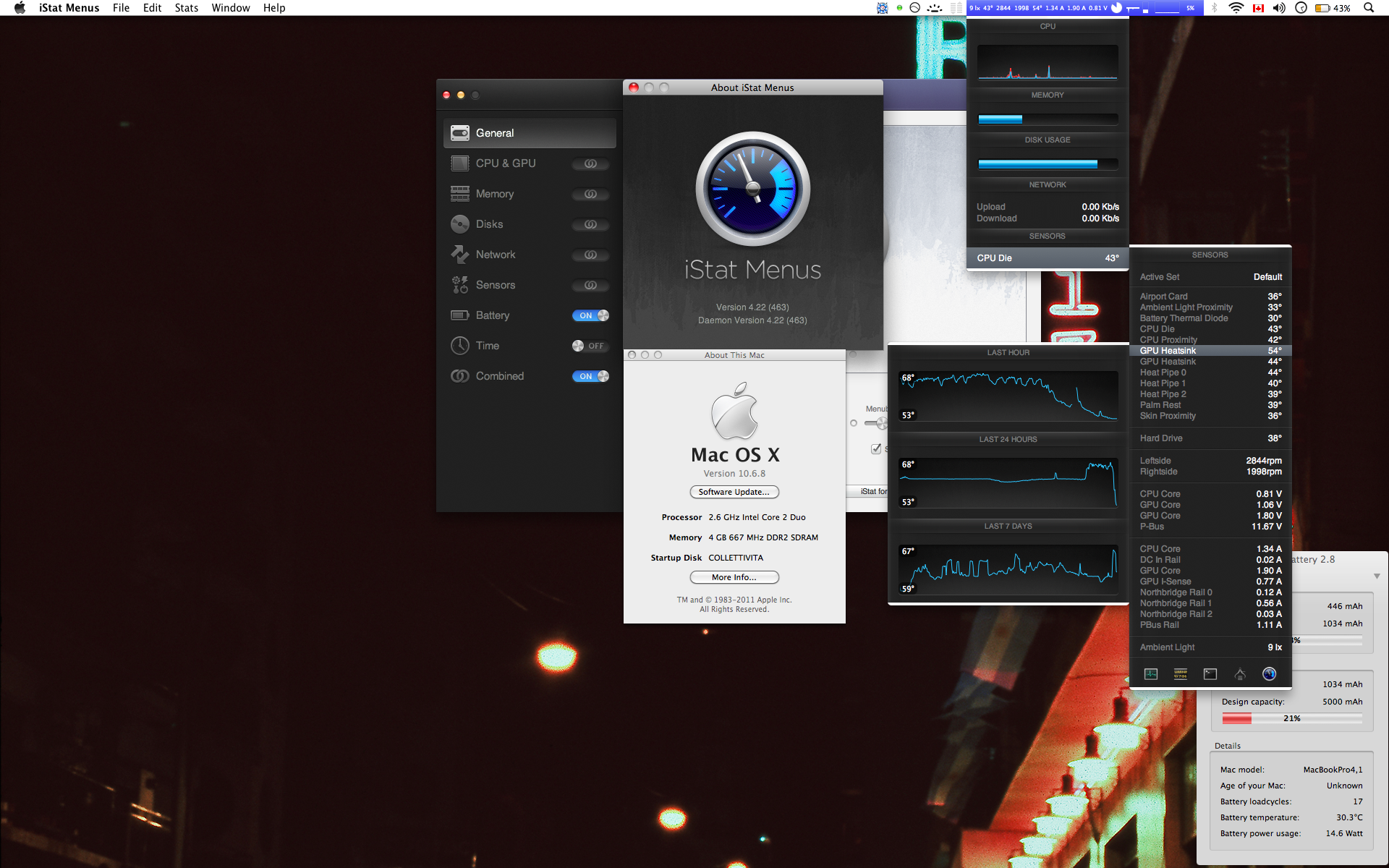Image resolution: width=1389 pixels, height=868 pixels.
Task: Click More Info button
Action: click(x=734, y=577)
